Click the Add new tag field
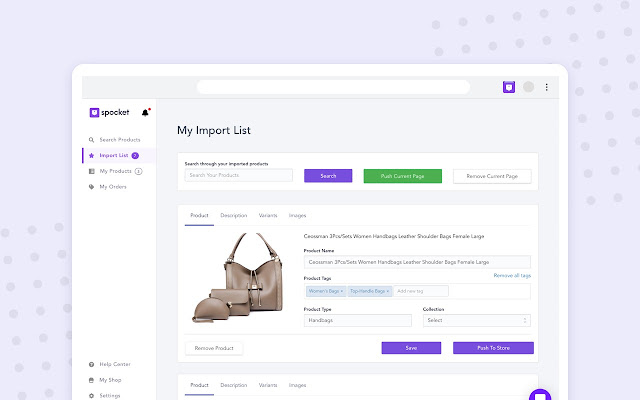 tap(421, 291)
